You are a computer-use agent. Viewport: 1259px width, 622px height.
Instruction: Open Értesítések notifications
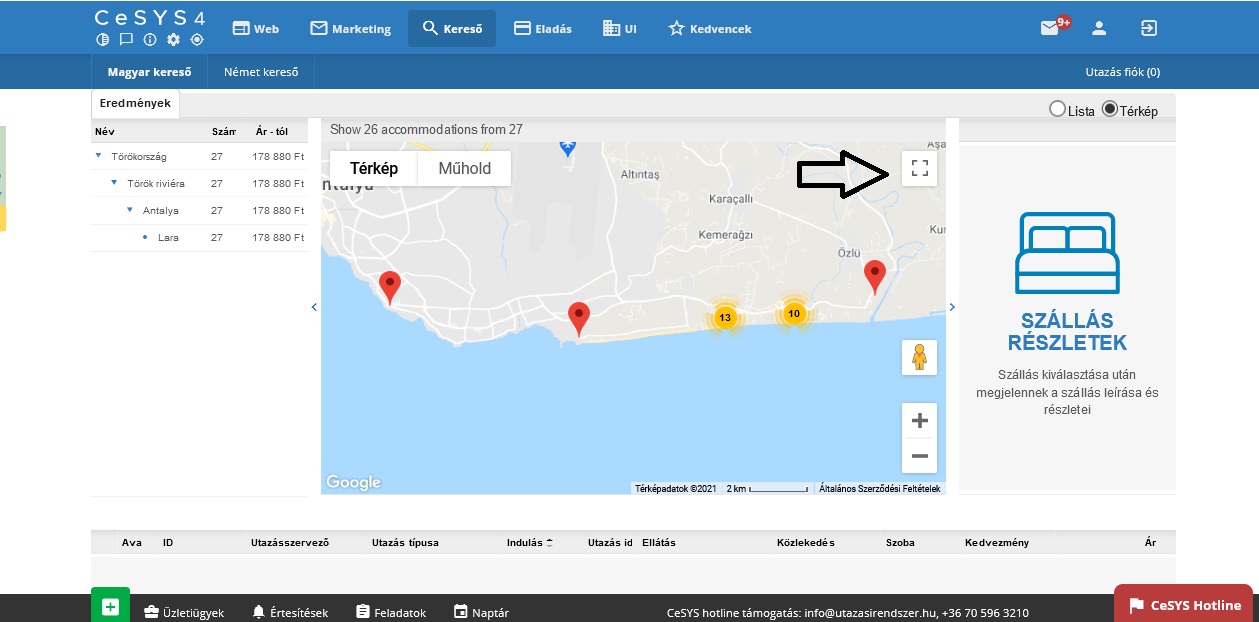pyautogui.click(x=290, y=612)
